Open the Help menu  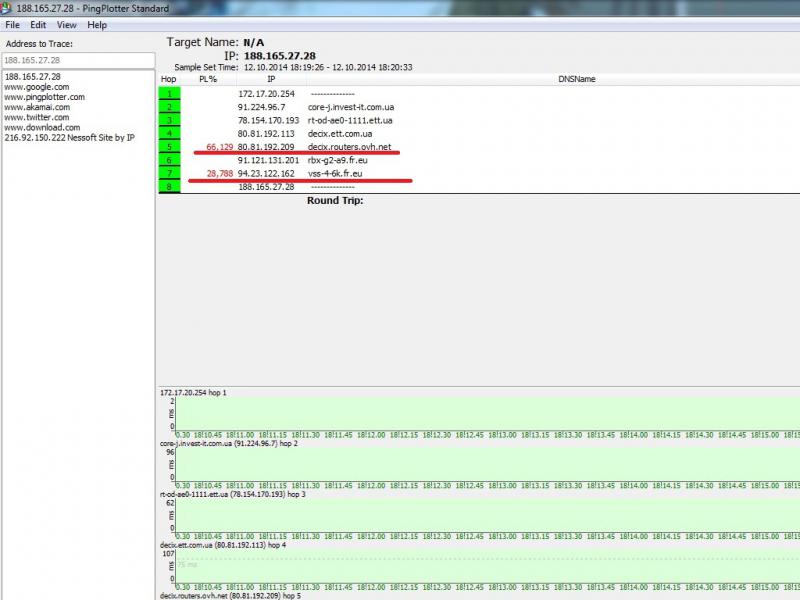tap(97, 25)
